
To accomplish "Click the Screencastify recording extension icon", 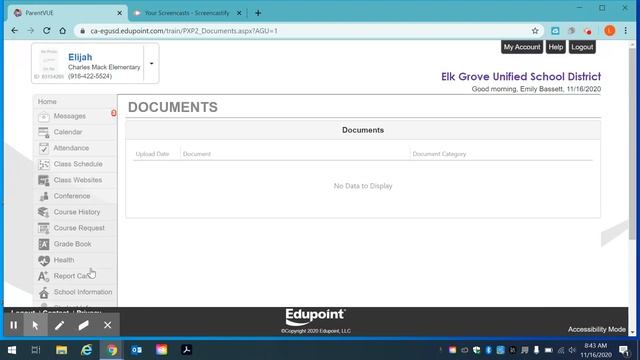I will (588, 31).
